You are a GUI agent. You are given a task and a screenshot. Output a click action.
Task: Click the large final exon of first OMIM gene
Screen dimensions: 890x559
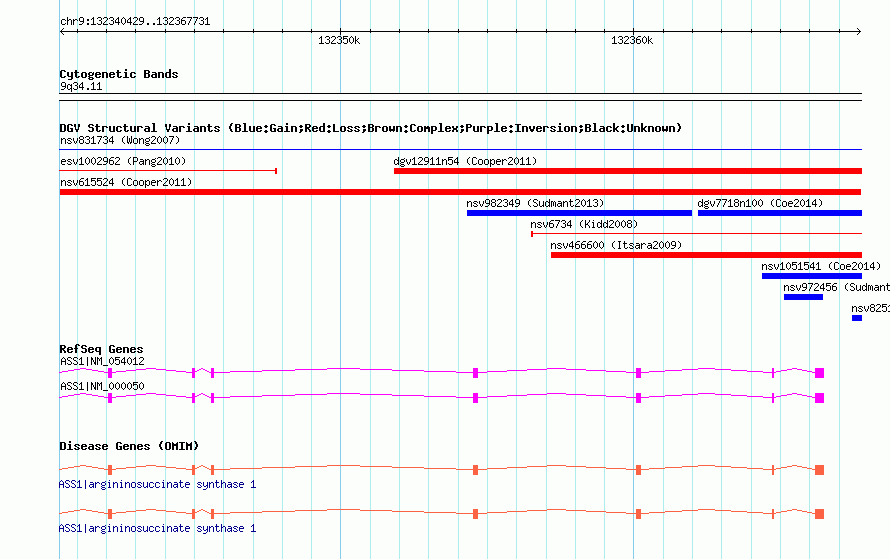pos(819,470)
